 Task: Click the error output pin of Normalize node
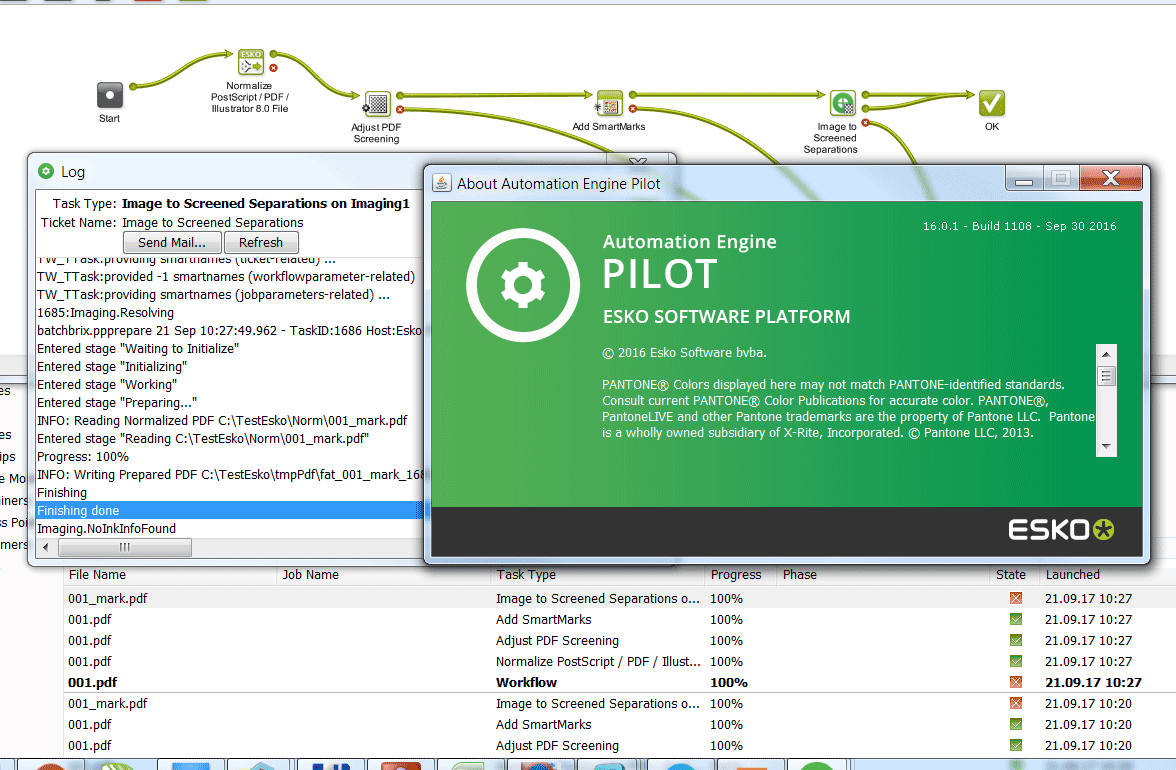tap(274, 68)
